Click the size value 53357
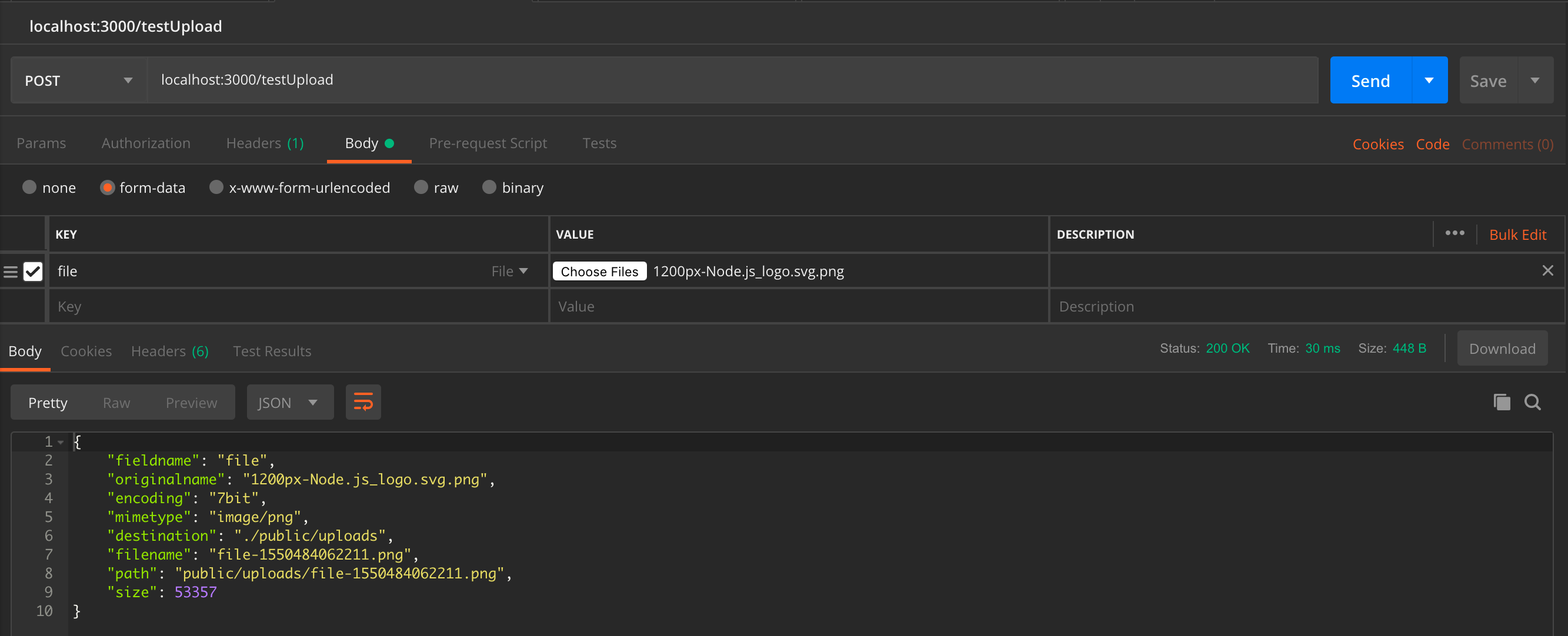This screenshot has width=1568, height=636. tap(195, 592)
